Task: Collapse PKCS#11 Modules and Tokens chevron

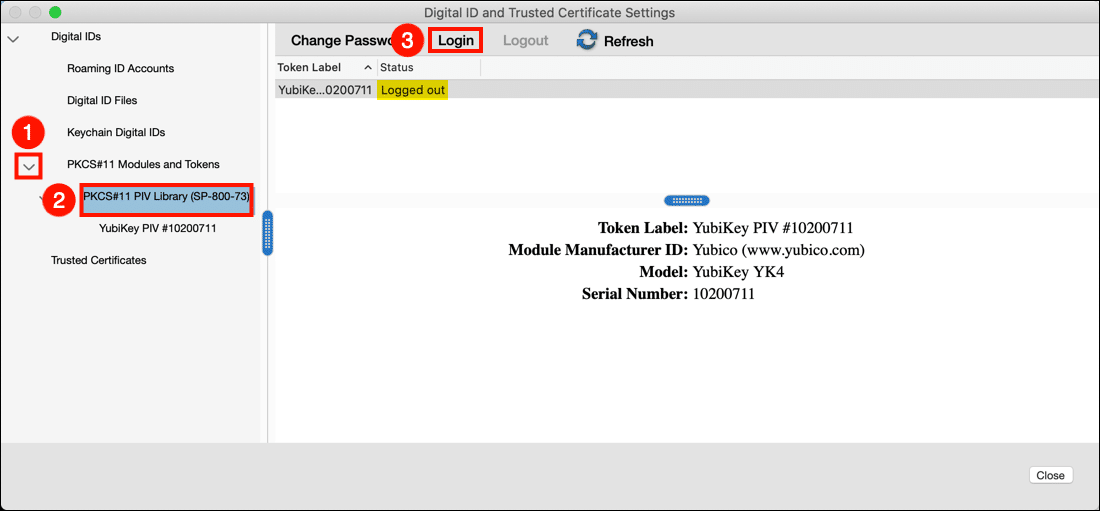Action: click(29, 165)
